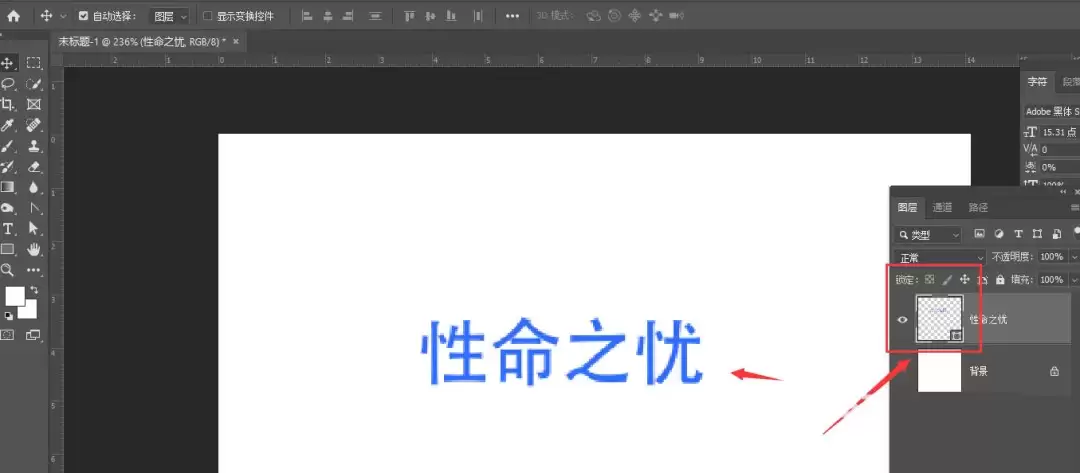Filter layers by shape layer icon
Screen dimensions: 1080x473
coord(1037,234)
